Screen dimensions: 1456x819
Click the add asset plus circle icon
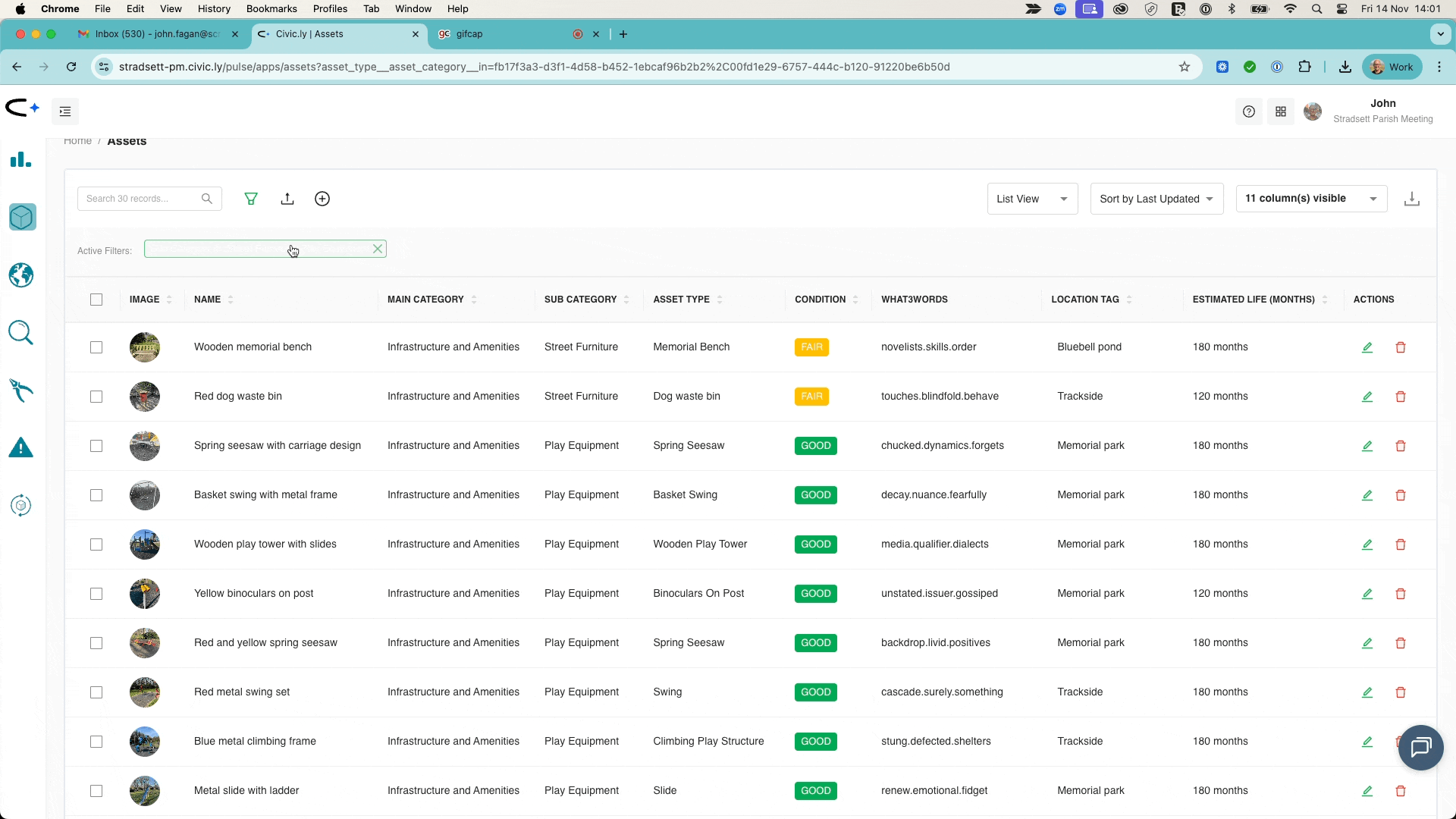322,199
